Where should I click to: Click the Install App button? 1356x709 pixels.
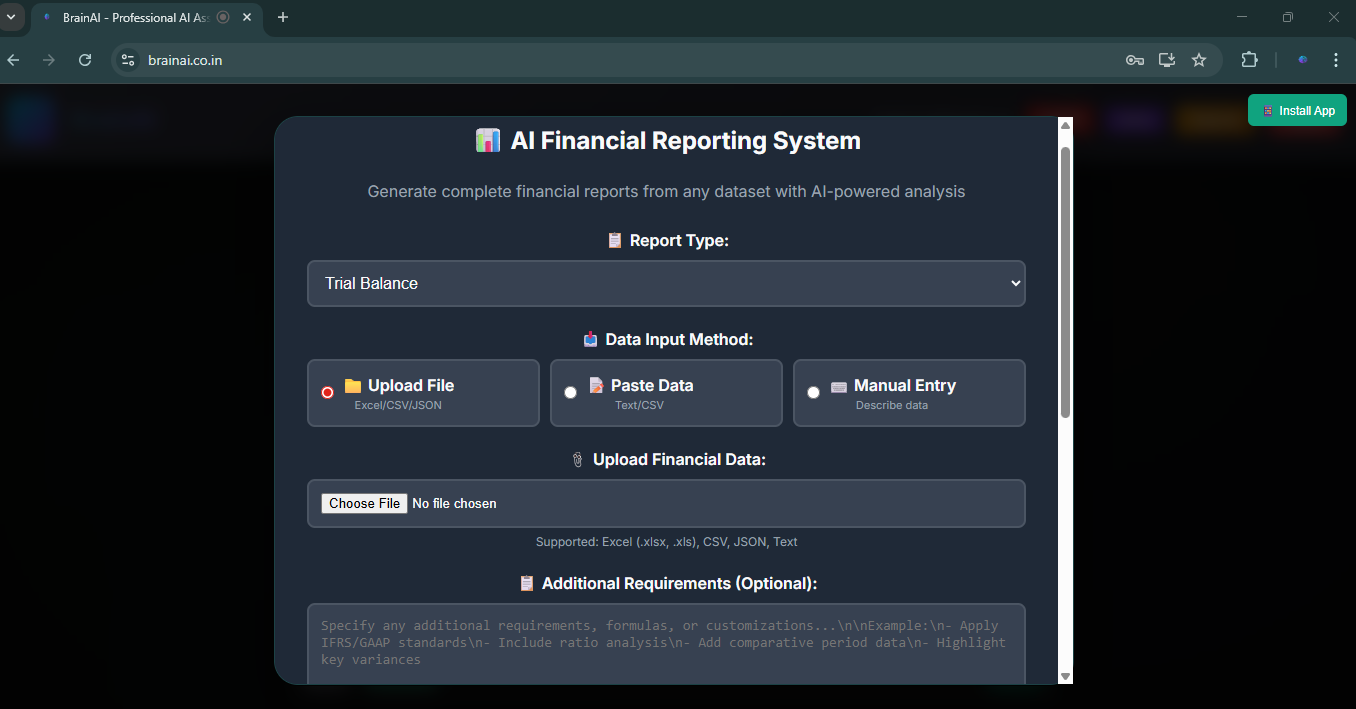point(1297,110)
